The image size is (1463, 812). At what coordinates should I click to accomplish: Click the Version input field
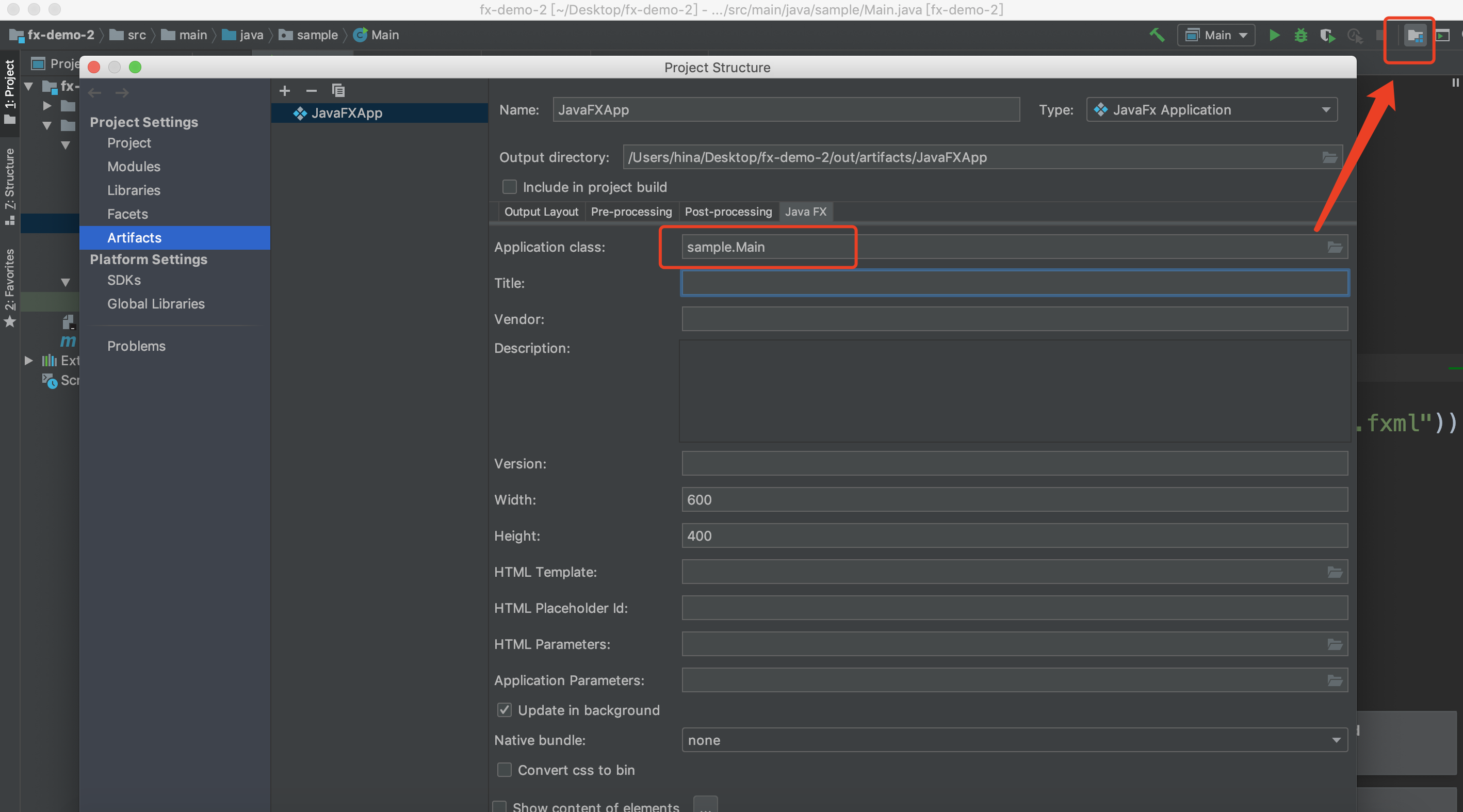1014,463
